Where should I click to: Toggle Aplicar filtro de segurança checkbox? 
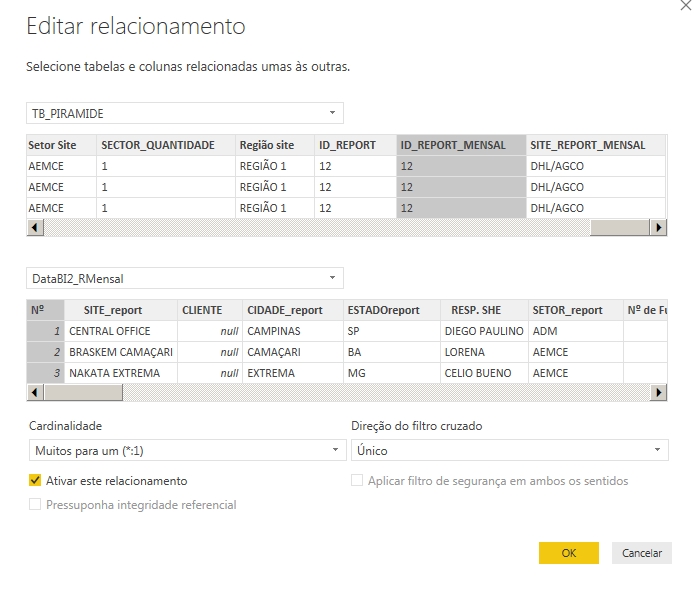pos(357,481)
